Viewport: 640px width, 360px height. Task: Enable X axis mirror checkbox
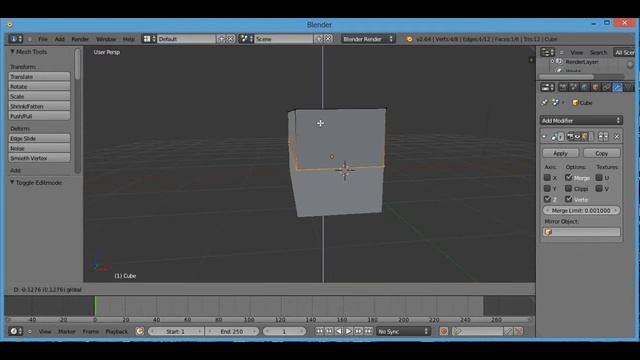(x=547, y=178)
